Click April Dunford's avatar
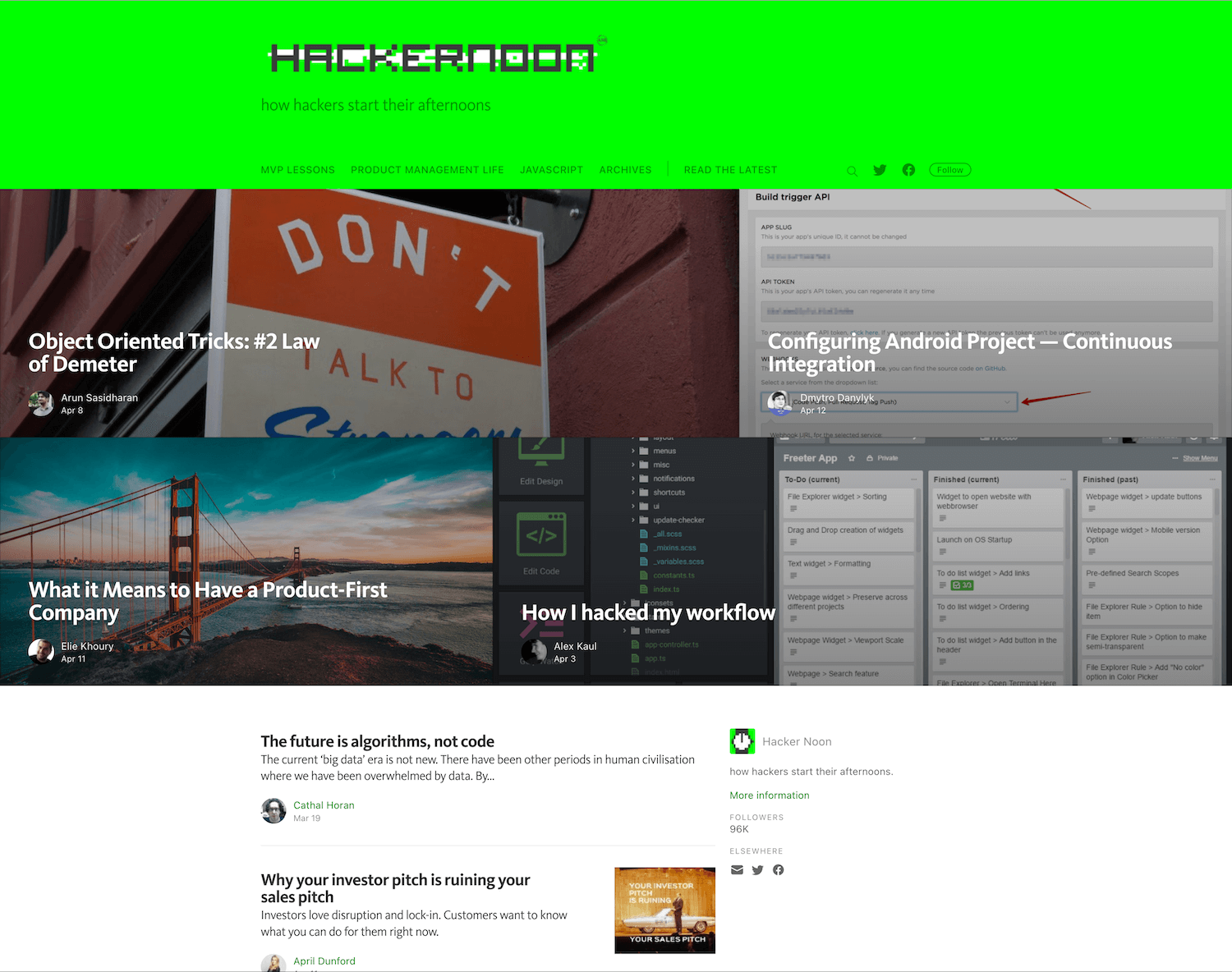The height and width of the screenshot is (972, 1232). point(274,964)
